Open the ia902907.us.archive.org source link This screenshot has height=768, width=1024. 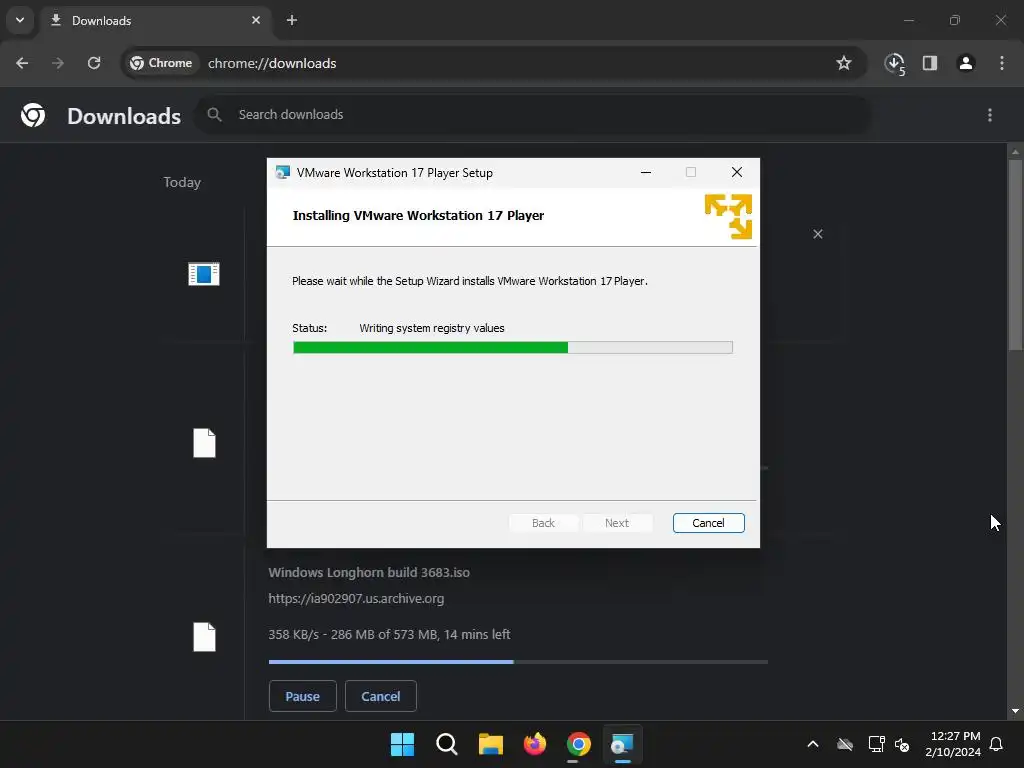click(356, 598)
